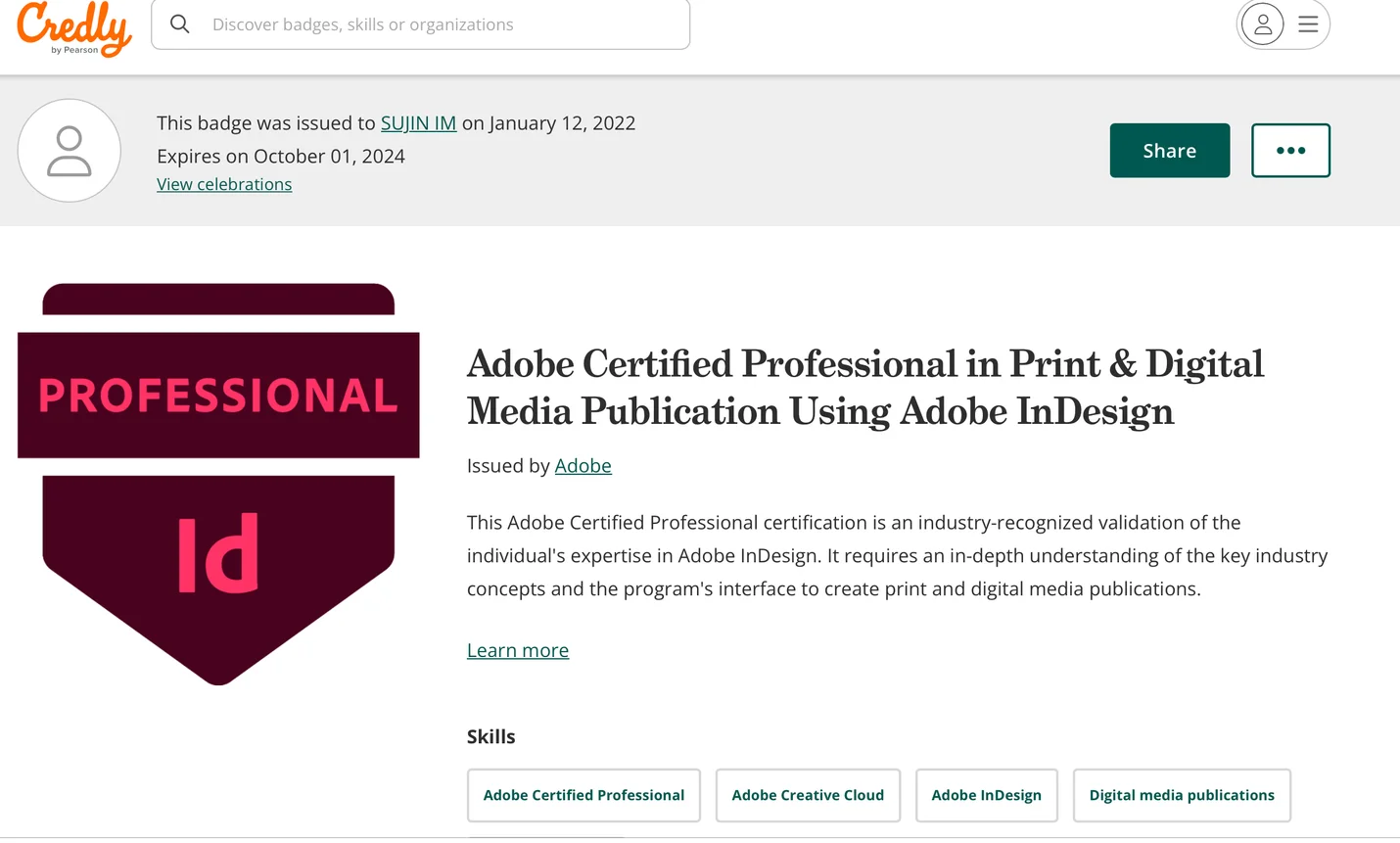
Task: Select the Adobe InDesign skill tag
Action: [x=987, y=795]
